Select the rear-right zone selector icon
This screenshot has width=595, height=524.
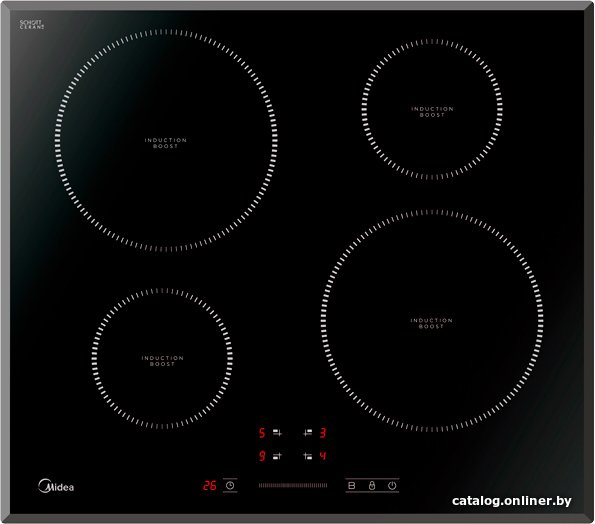coord(308,433)
